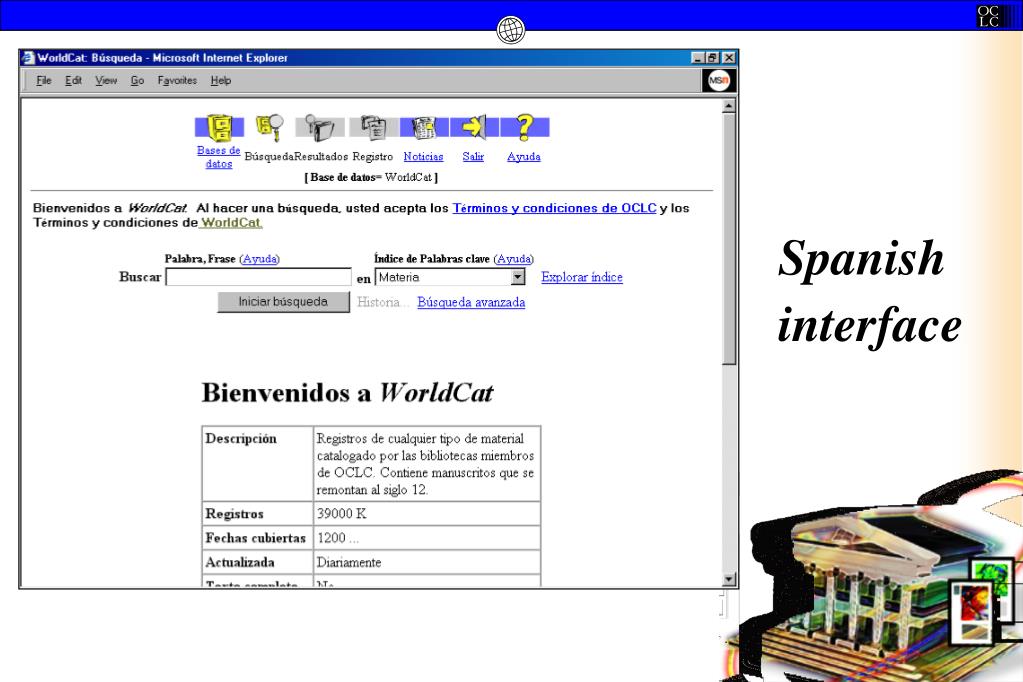Open the WorldCat terms link

click(x=231, y=223)
